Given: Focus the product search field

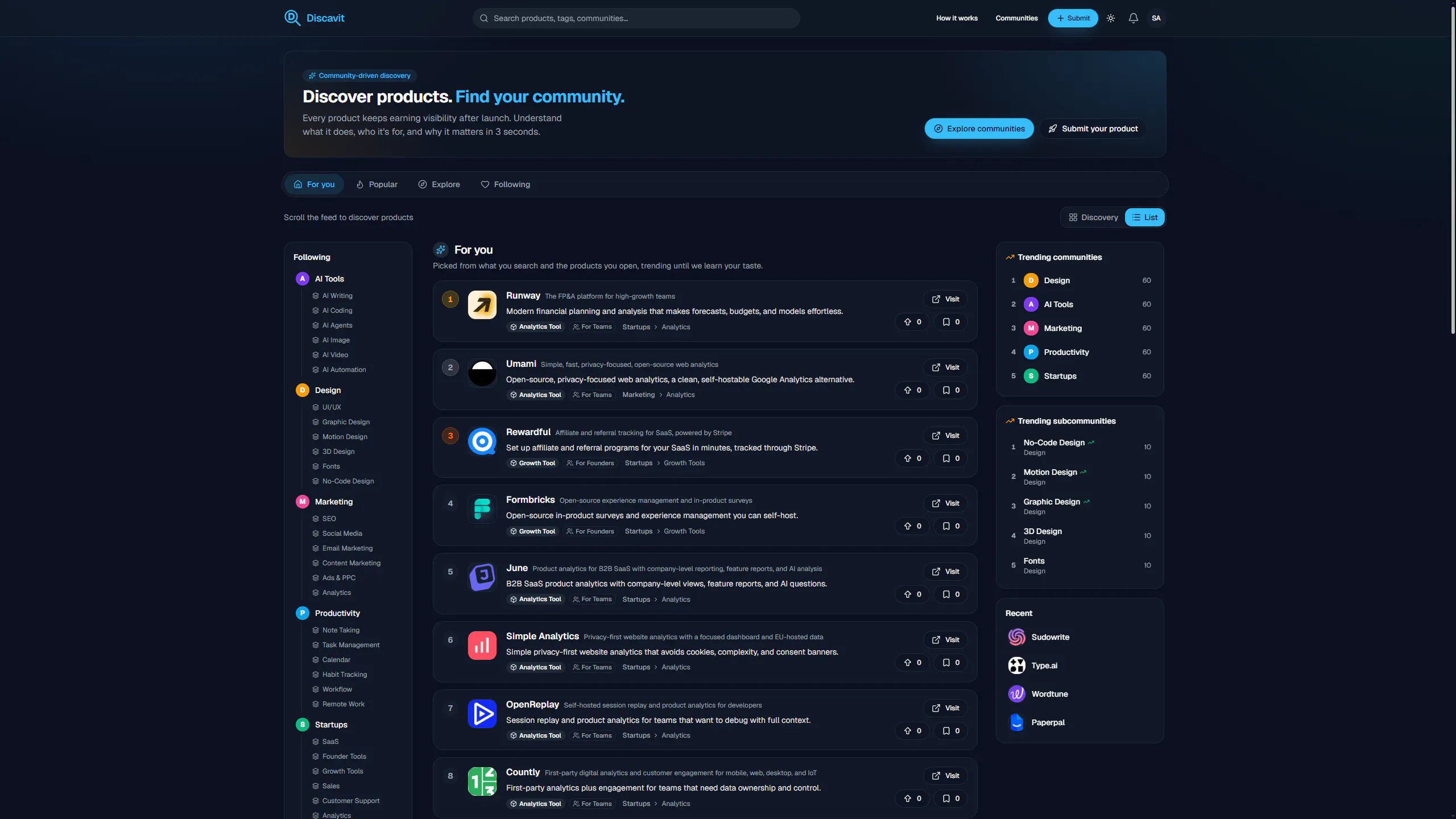Looking at the screenshot, I should (636, 18).
